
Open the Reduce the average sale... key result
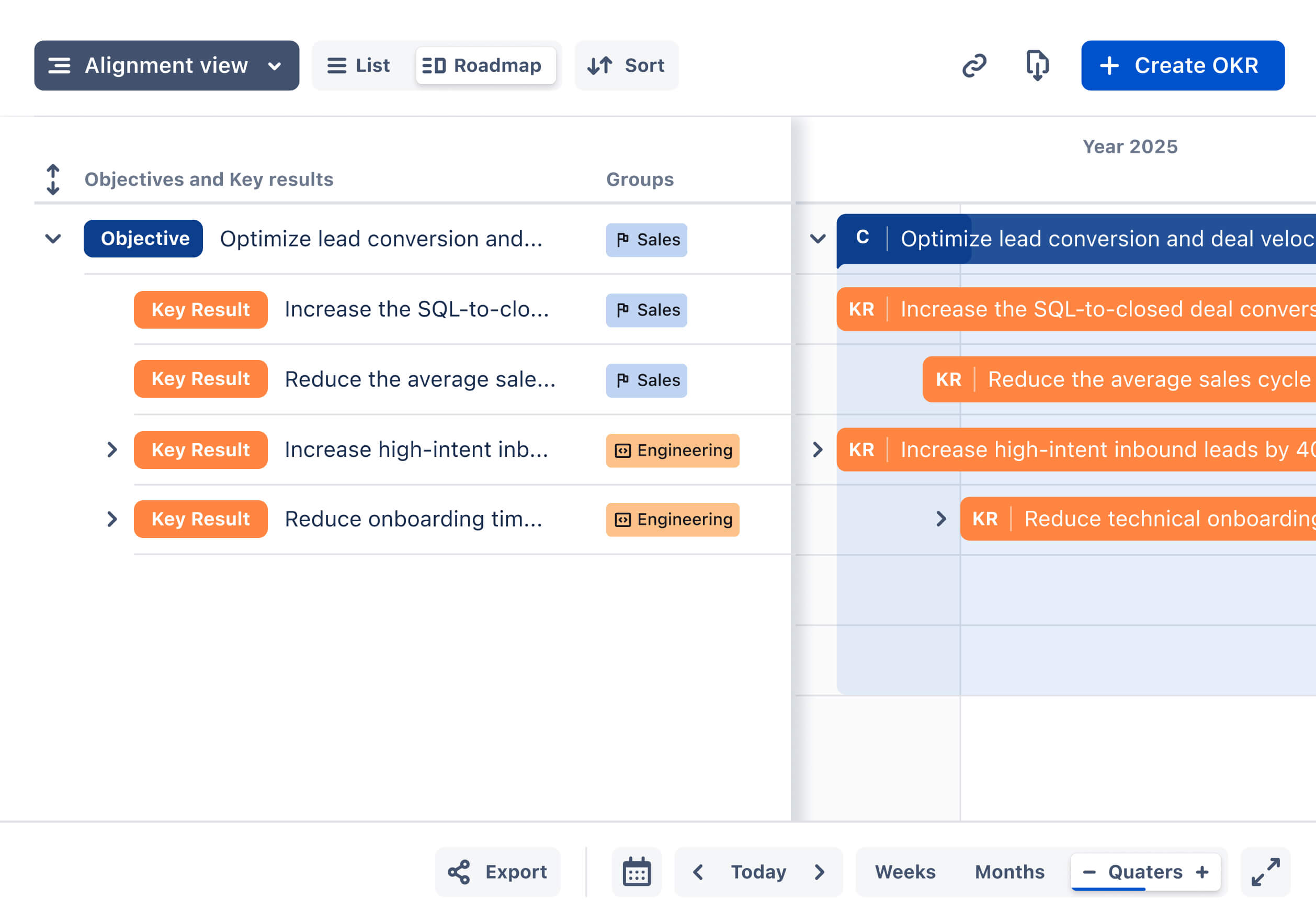420,379
